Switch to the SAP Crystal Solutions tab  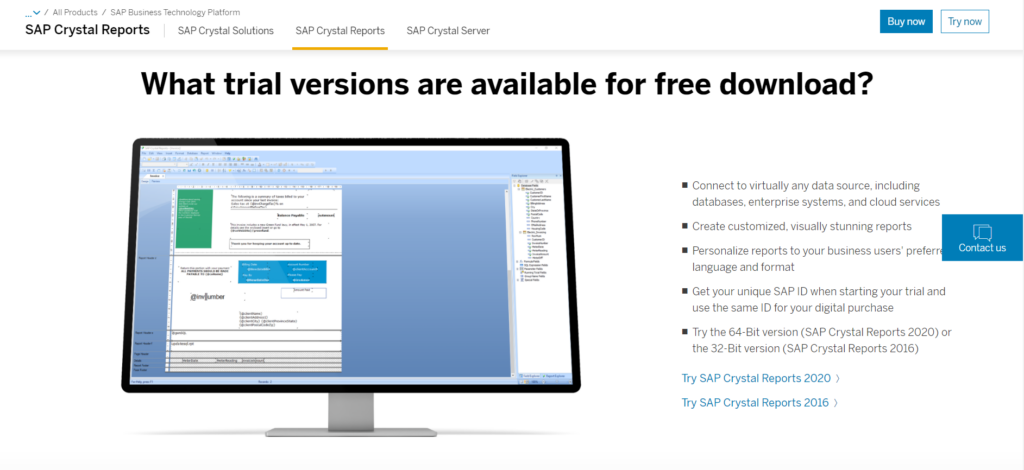click(225, 31)
